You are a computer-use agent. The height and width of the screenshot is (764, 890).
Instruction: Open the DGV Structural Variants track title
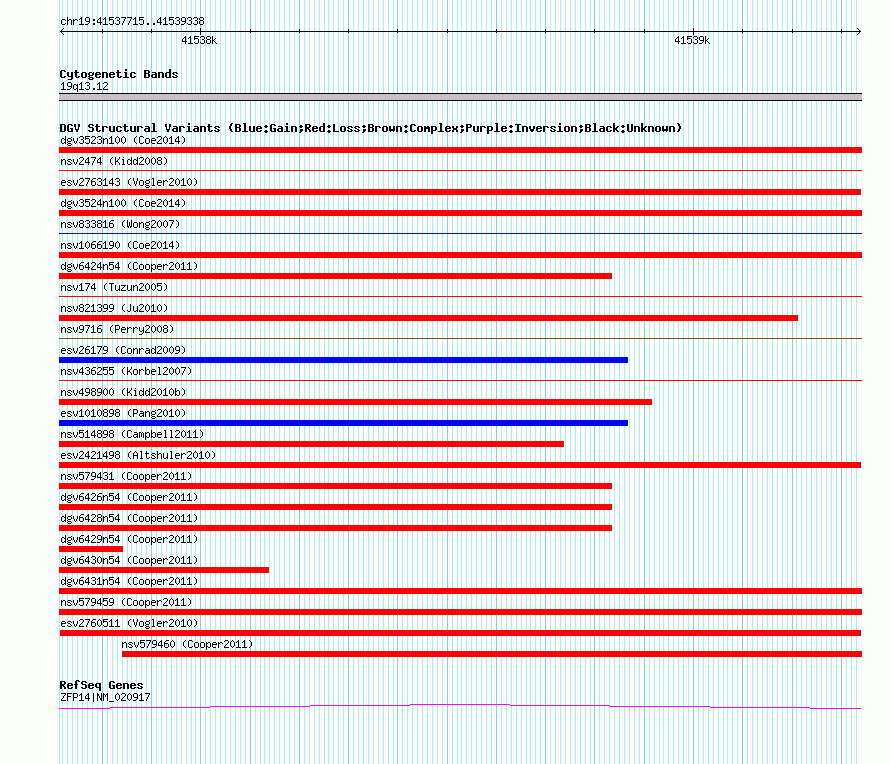pos(370,128)
